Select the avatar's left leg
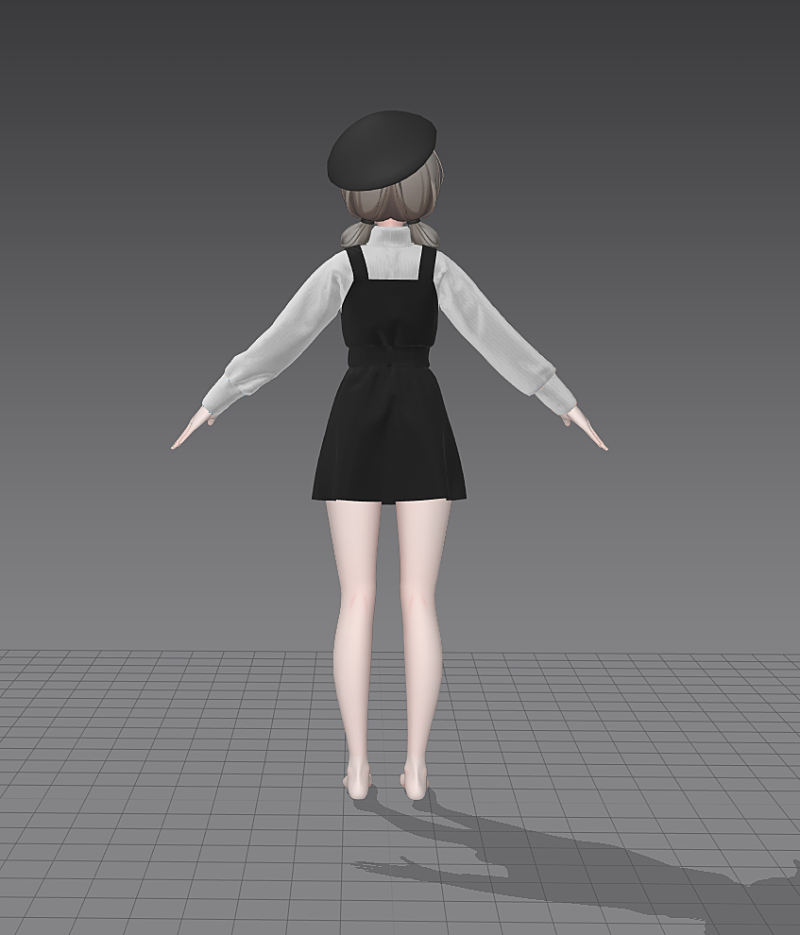Viewport: 800px width, 935px height. pos(355,620)
